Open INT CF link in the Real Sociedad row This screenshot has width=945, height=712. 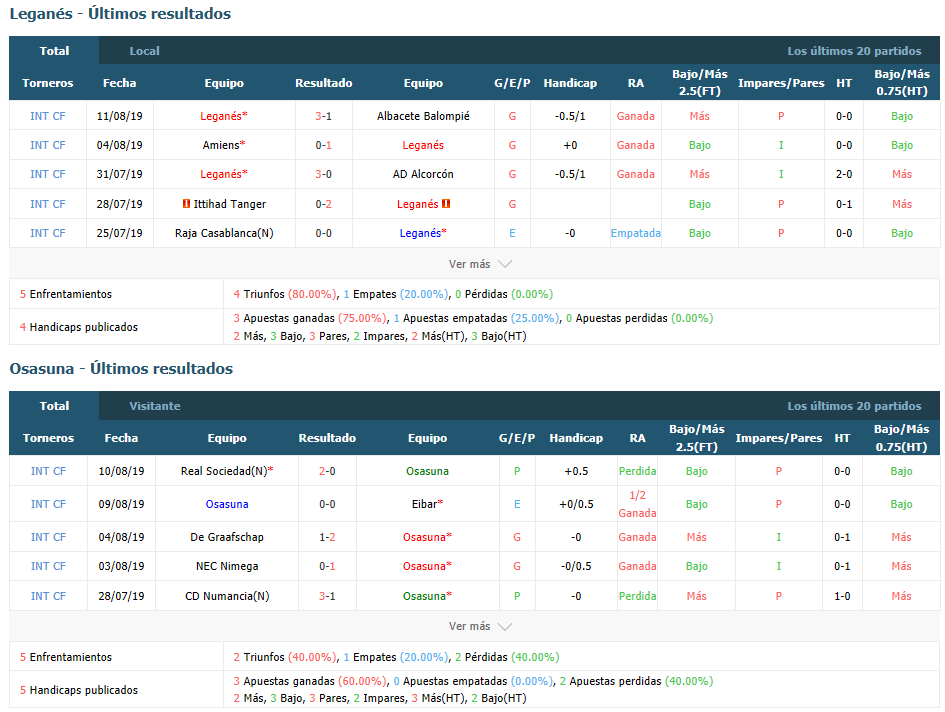[x=48, y=471]
